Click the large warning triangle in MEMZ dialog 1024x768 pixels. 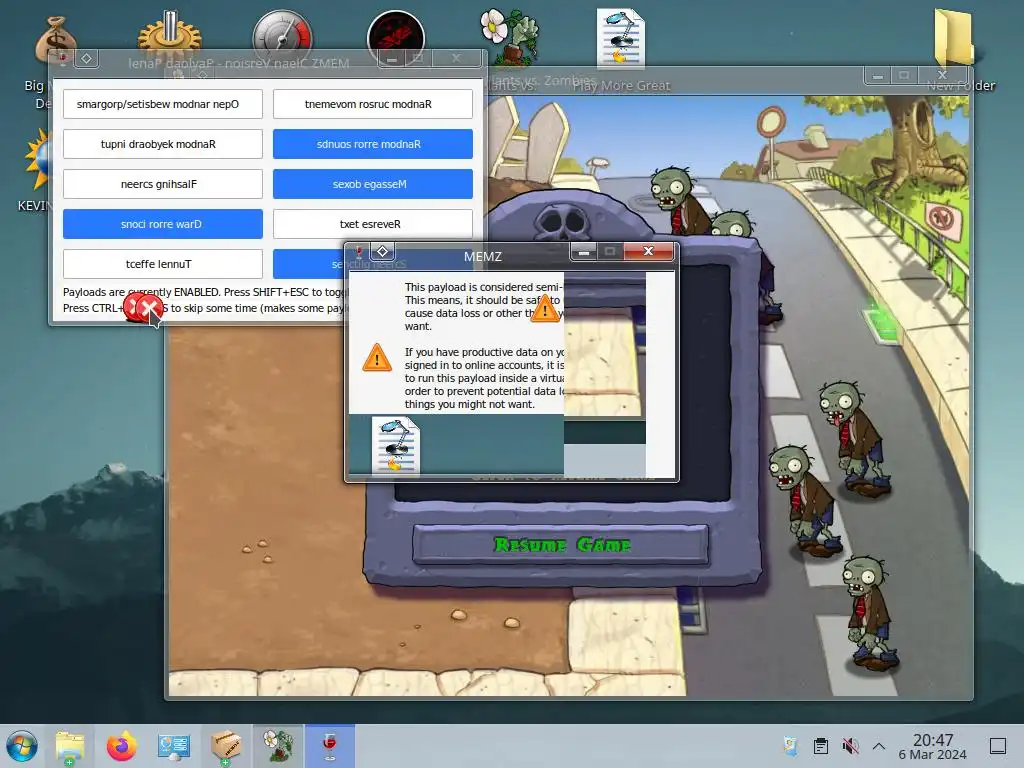377,358
